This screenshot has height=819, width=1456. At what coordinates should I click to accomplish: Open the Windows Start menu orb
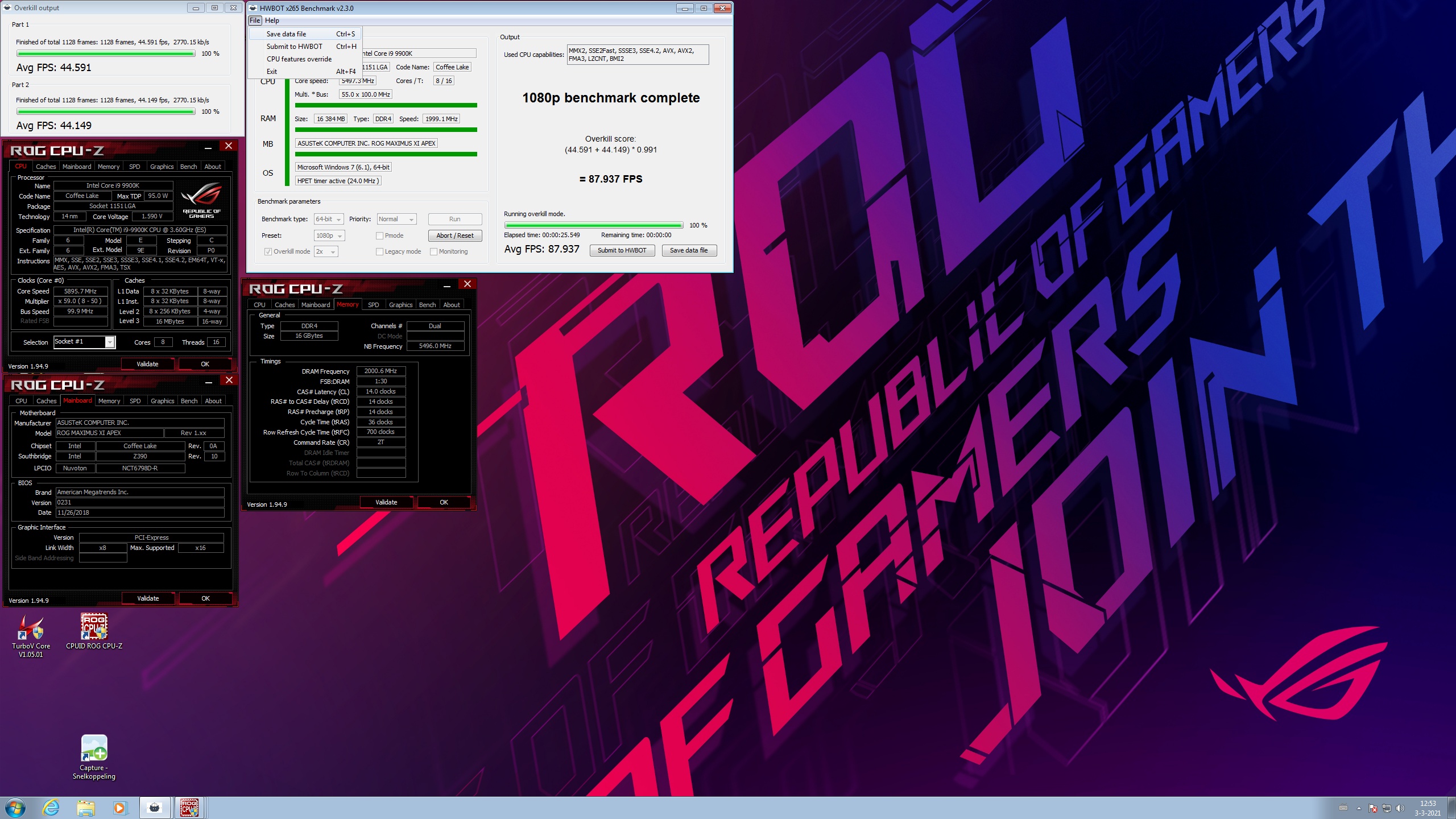click(15, 807)
